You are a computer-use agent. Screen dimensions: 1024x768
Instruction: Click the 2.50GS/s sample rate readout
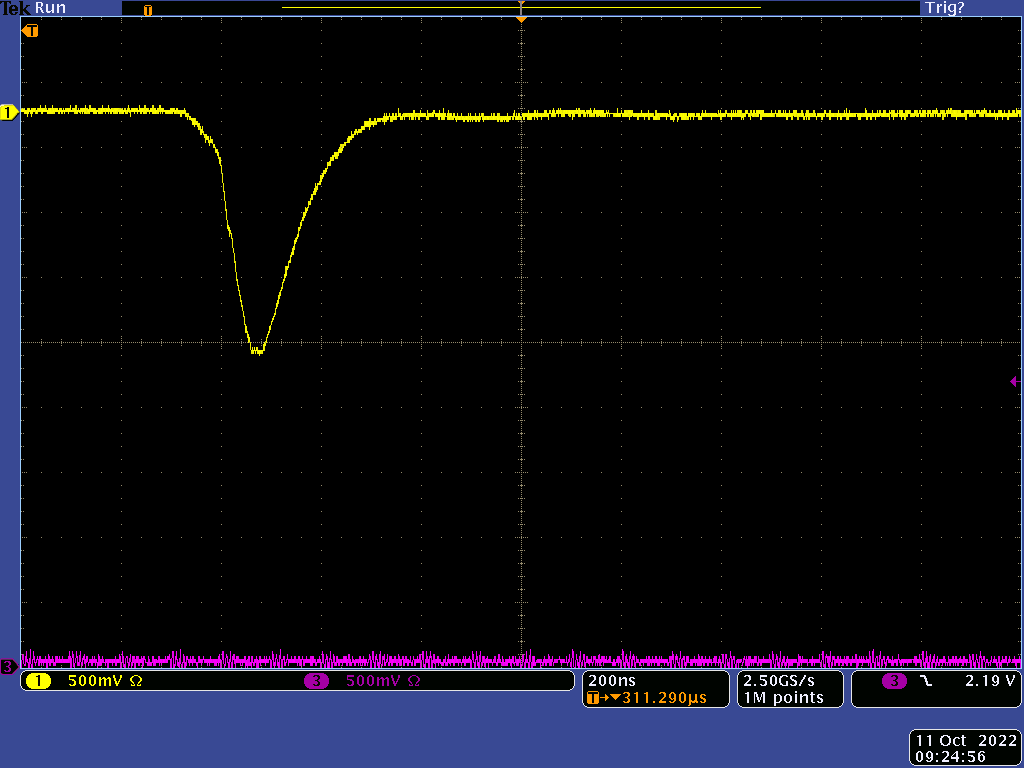coord(779,680)
